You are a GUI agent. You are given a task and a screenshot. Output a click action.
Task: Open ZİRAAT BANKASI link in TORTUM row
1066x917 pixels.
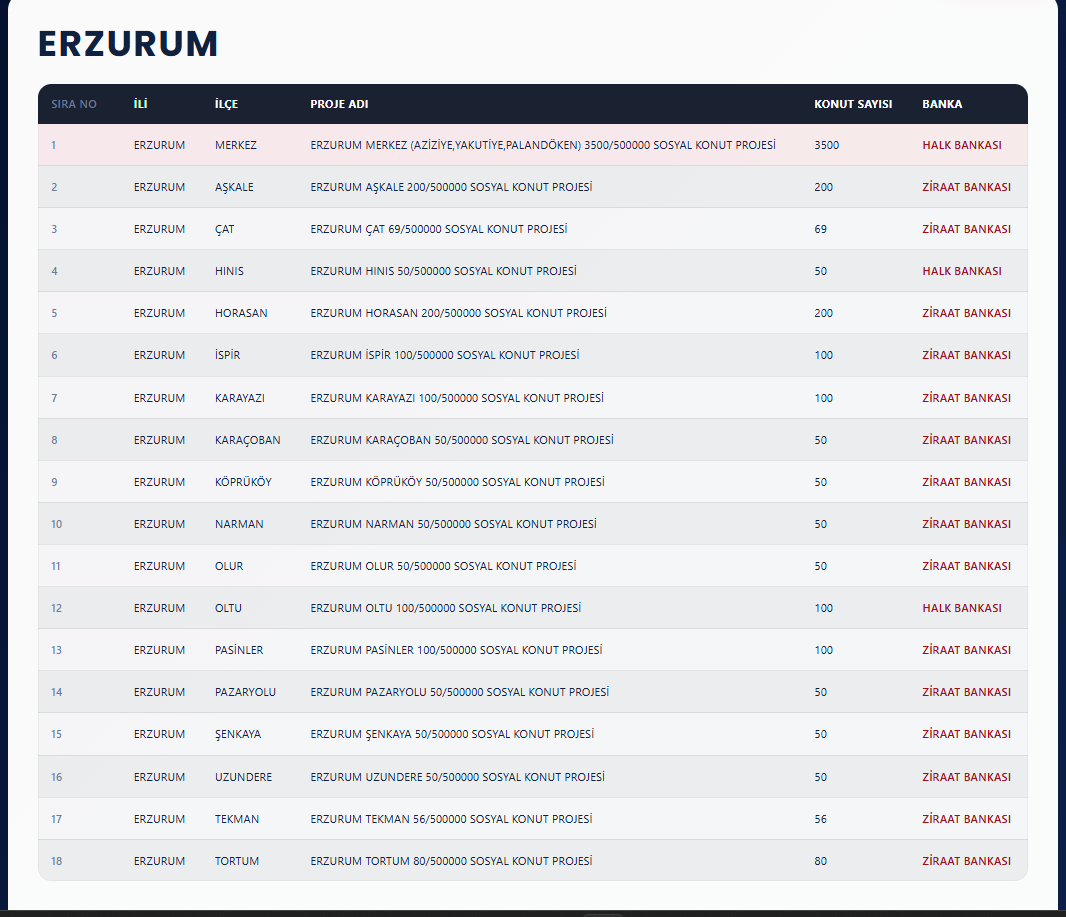[966, 861]
